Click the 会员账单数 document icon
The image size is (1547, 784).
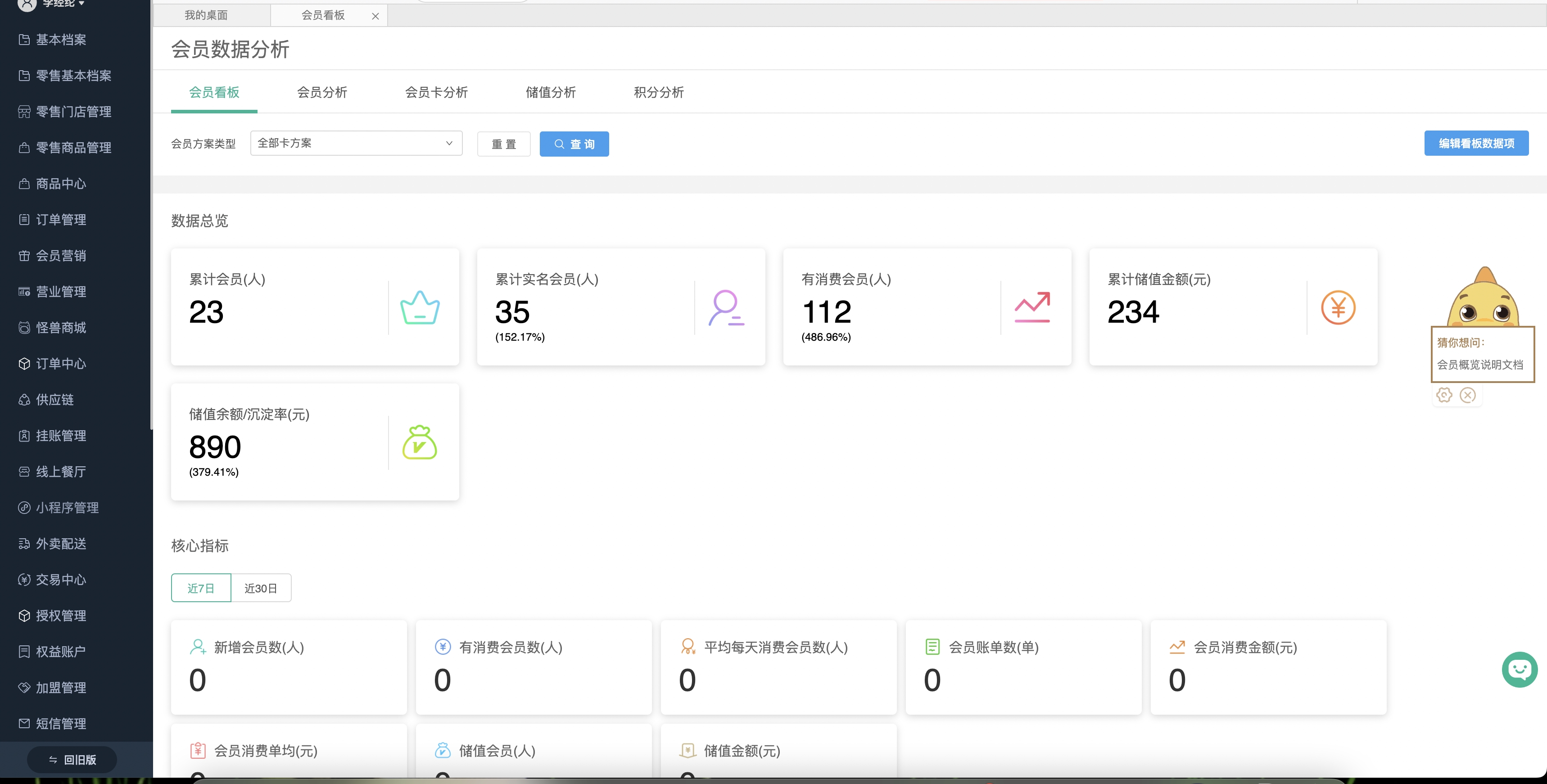tap(932, 647)
